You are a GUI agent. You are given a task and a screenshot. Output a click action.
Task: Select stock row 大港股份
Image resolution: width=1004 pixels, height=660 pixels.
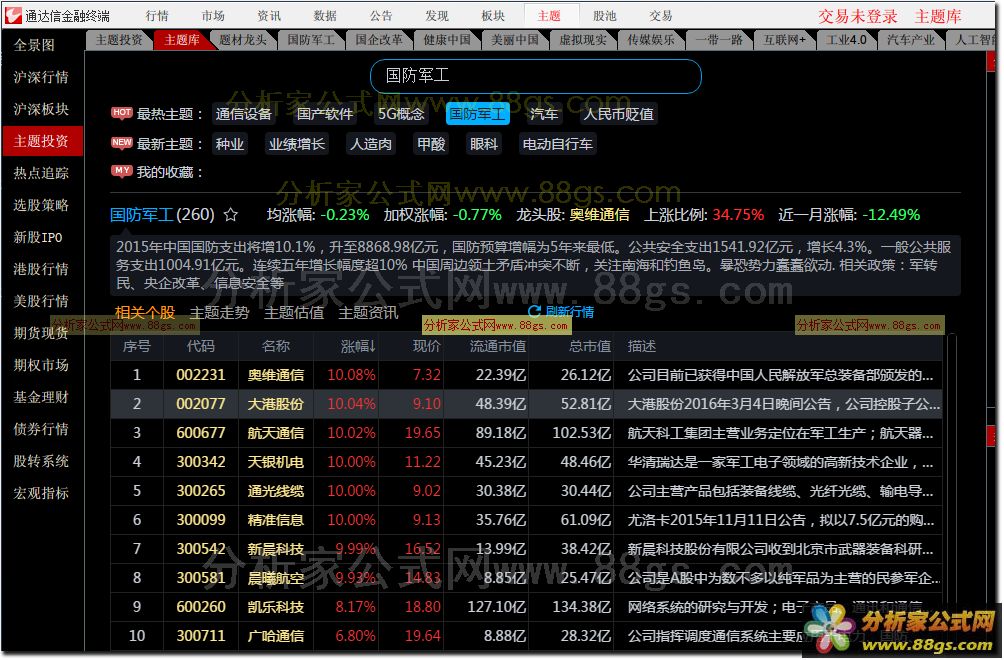coord(526,404)
